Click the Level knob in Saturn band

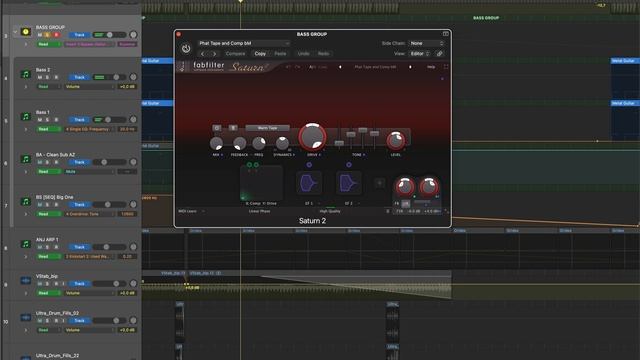396,141
